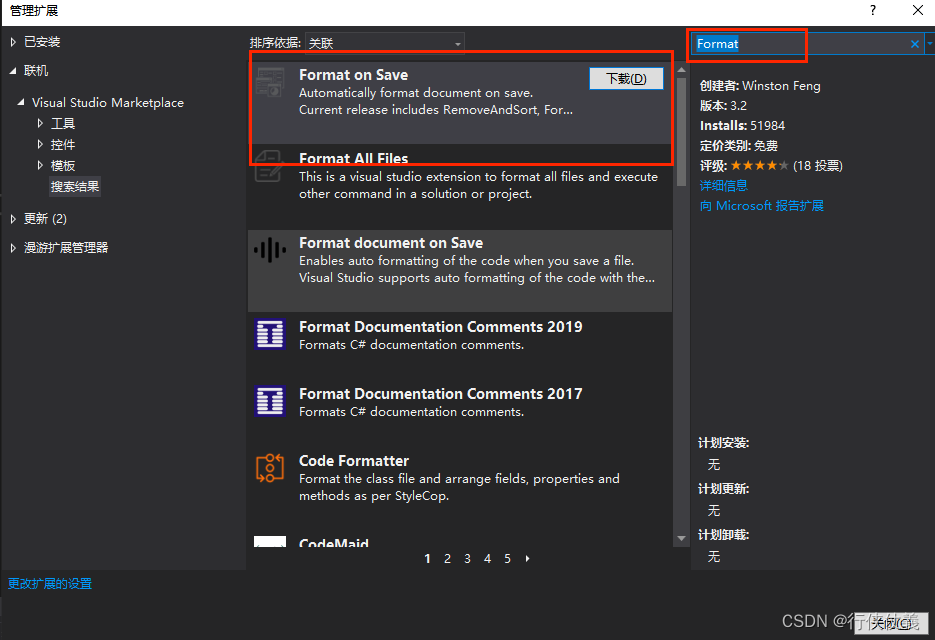The image size is (935, 640).
Task: Select the Format All Files result
Action: coord(460,186)
